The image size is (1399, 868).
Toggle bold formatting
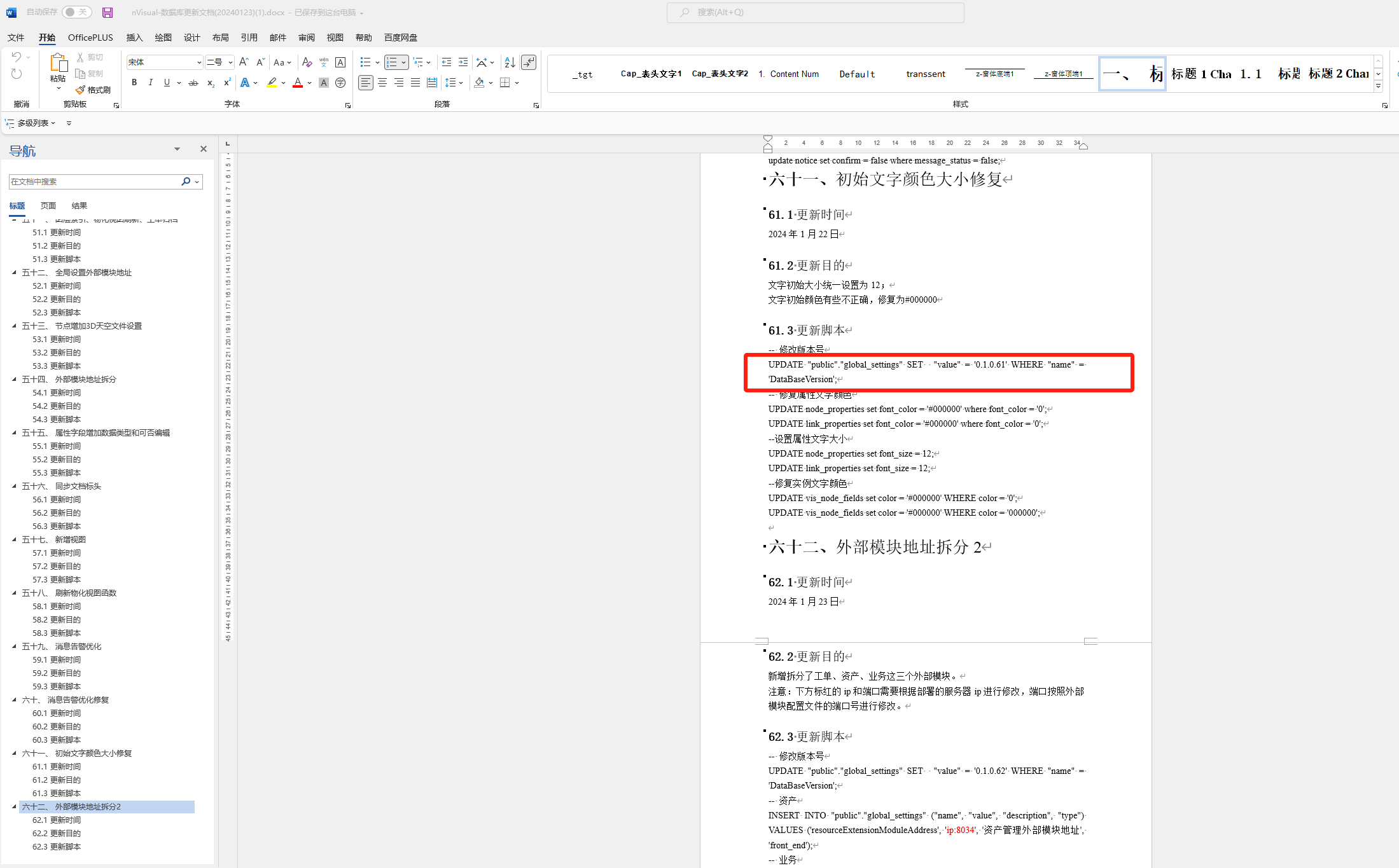134,83
